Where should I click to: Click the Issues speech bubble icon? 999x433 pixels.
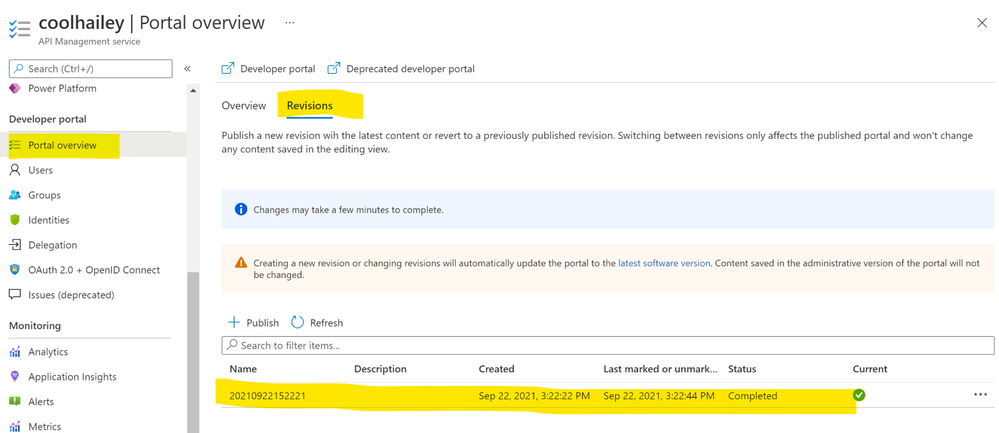pyautogui.click(x=15, y=295)
